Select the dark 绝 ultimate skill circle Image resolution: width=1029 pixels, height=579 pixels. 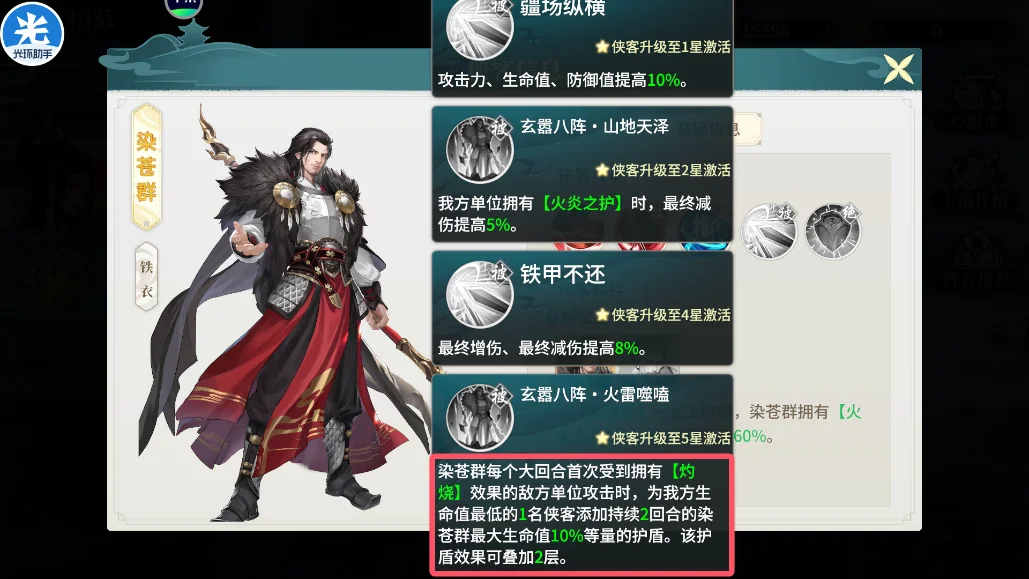coord(833,230)
